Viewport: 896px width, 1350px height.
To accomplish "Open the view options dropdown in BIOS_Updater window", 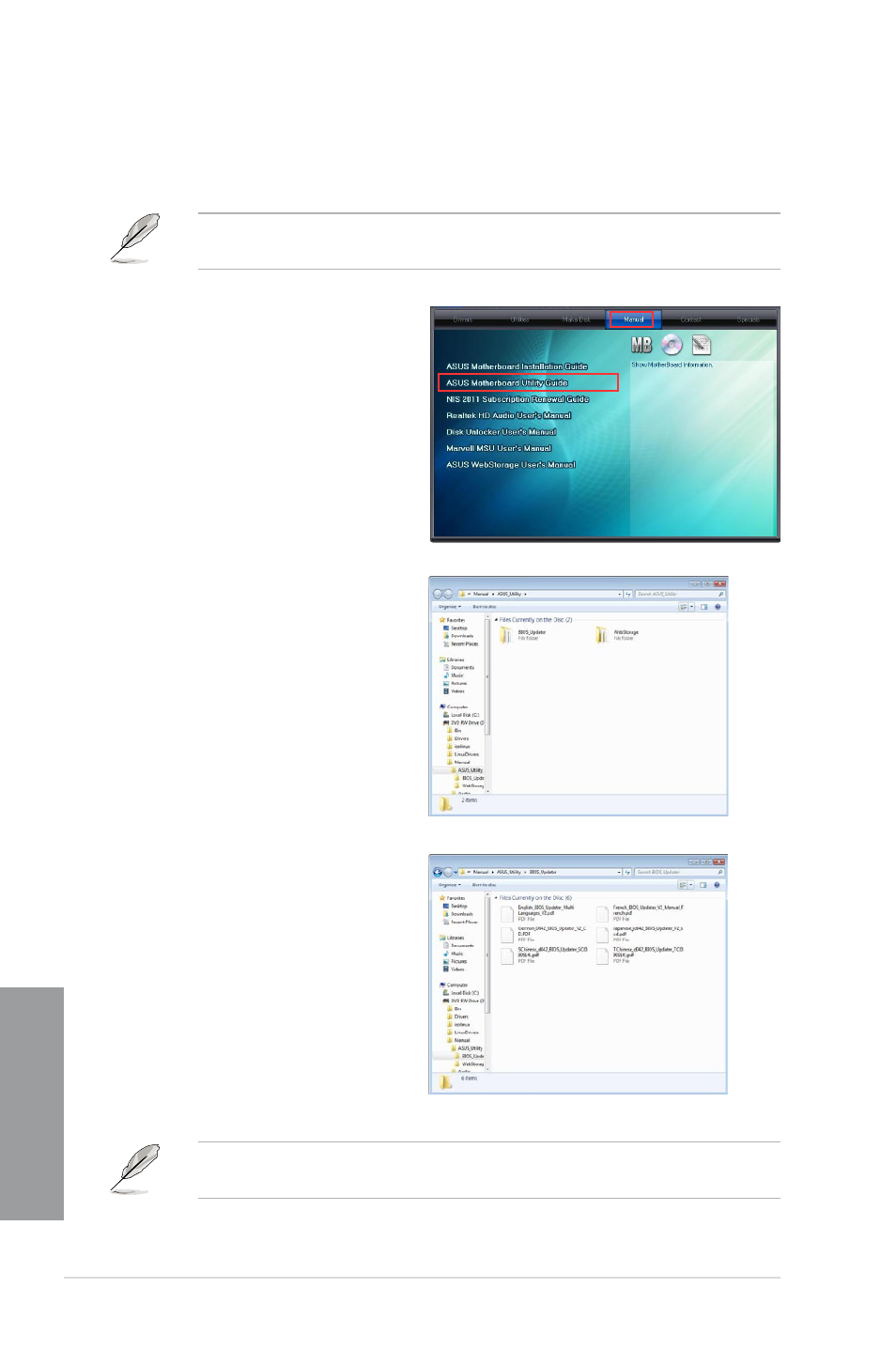I will click(x=692, y=885).
